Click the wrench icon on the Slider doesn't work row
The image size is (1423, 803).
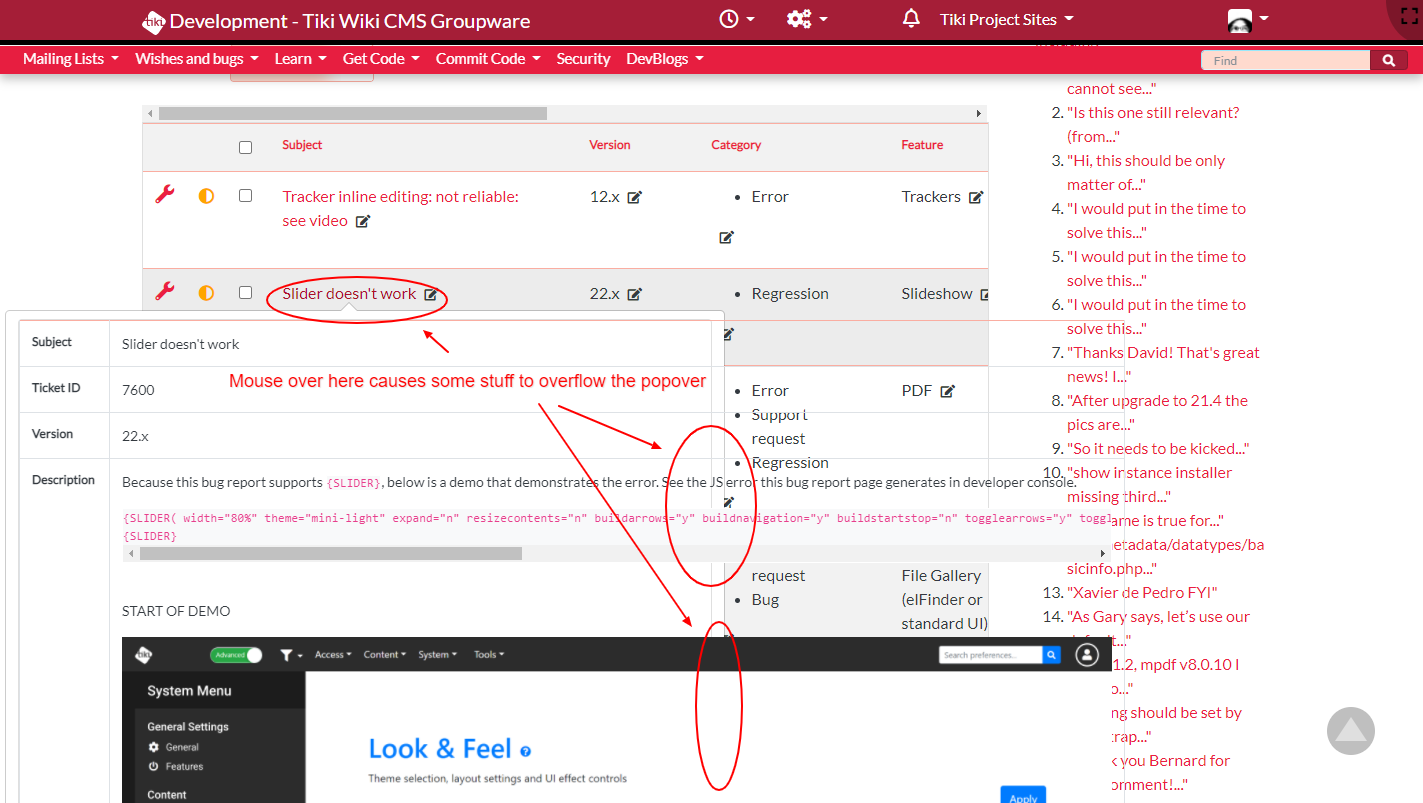point(165,291)
